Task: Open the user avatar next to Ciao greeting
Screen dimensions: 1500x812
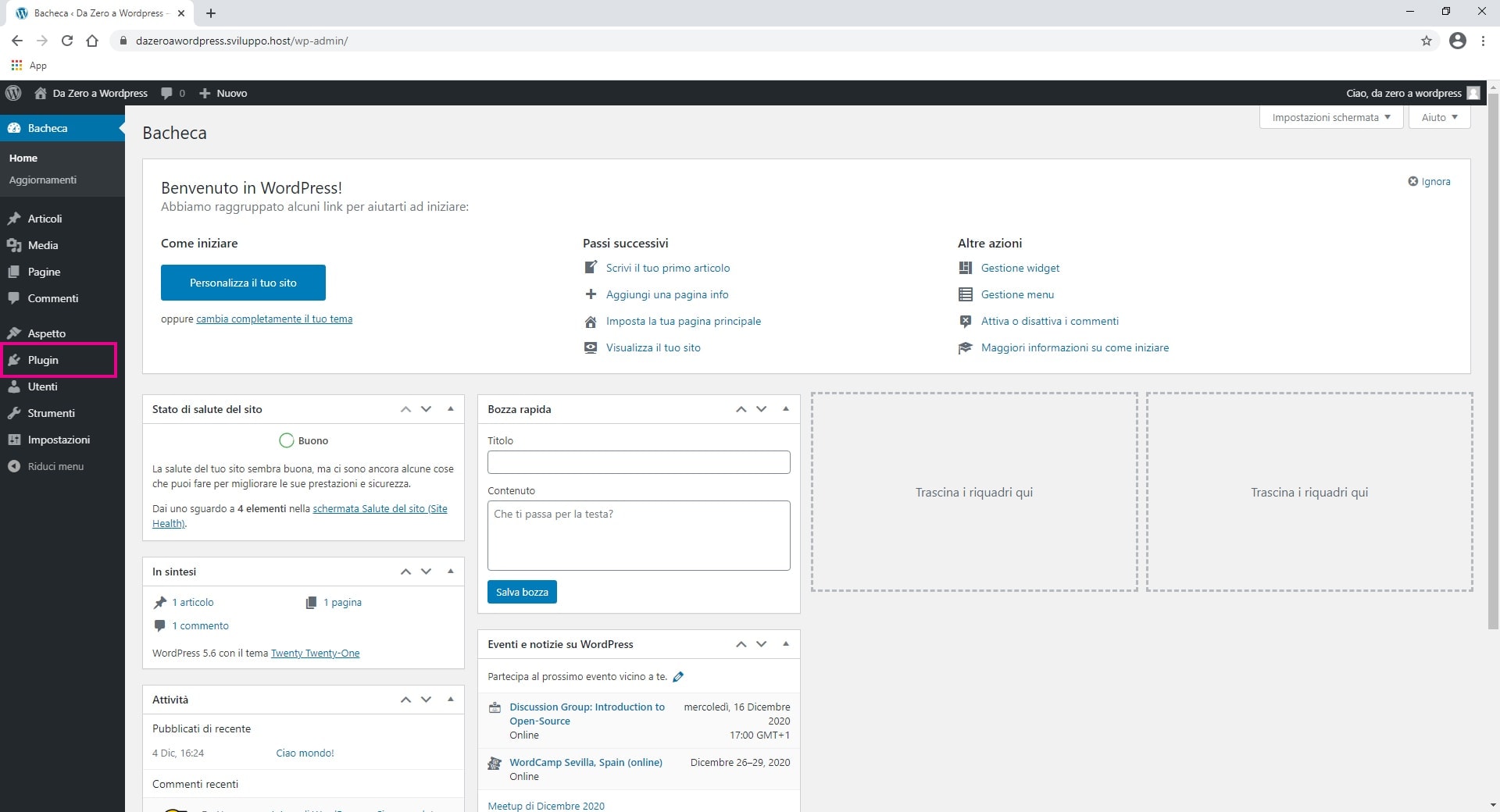Action: (1473, 93)
